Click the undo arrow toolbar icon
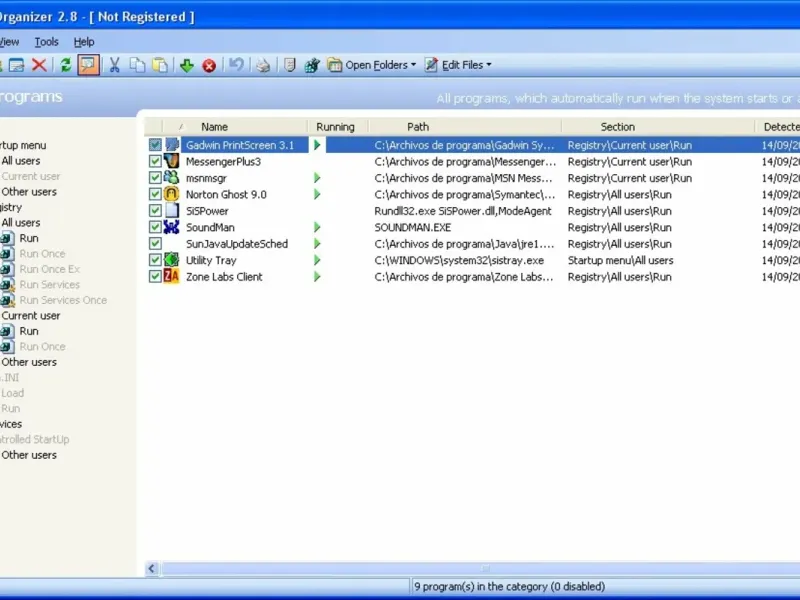The width and height of the screenshot is (800, 600). (x=236, y=65)
